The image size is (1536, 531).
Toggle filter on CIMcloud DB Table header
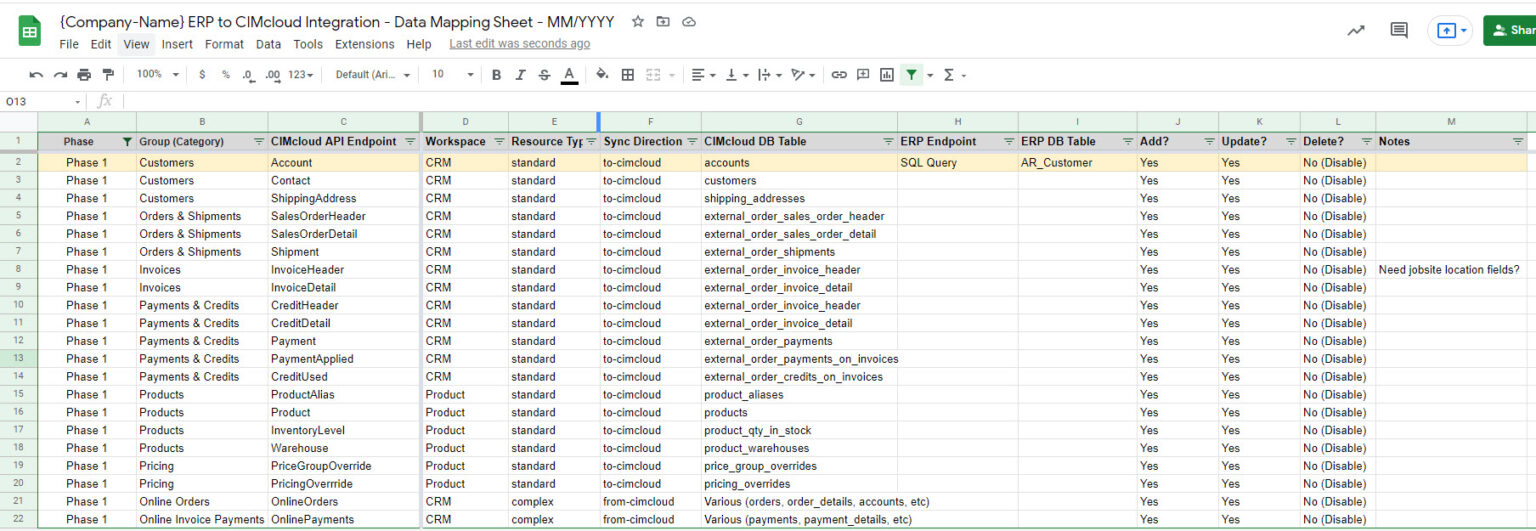pos(888,142)
